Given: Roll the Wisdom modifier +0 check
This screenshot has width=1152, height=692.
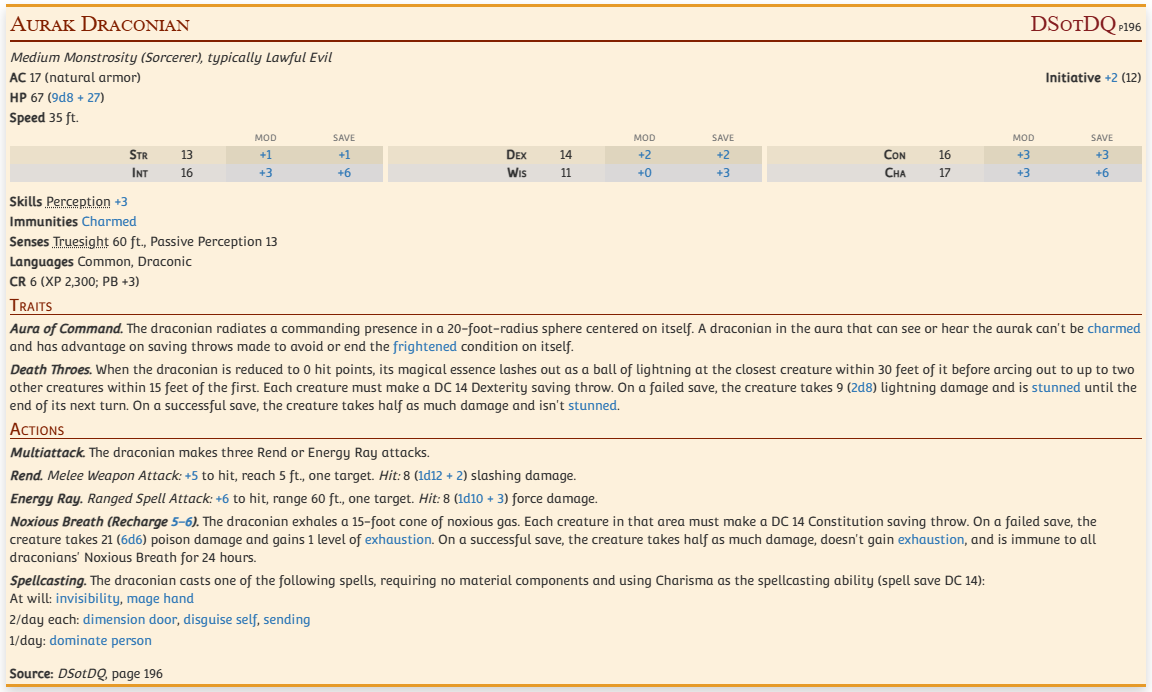Looking at the screenshot, I should pos(644,173).
